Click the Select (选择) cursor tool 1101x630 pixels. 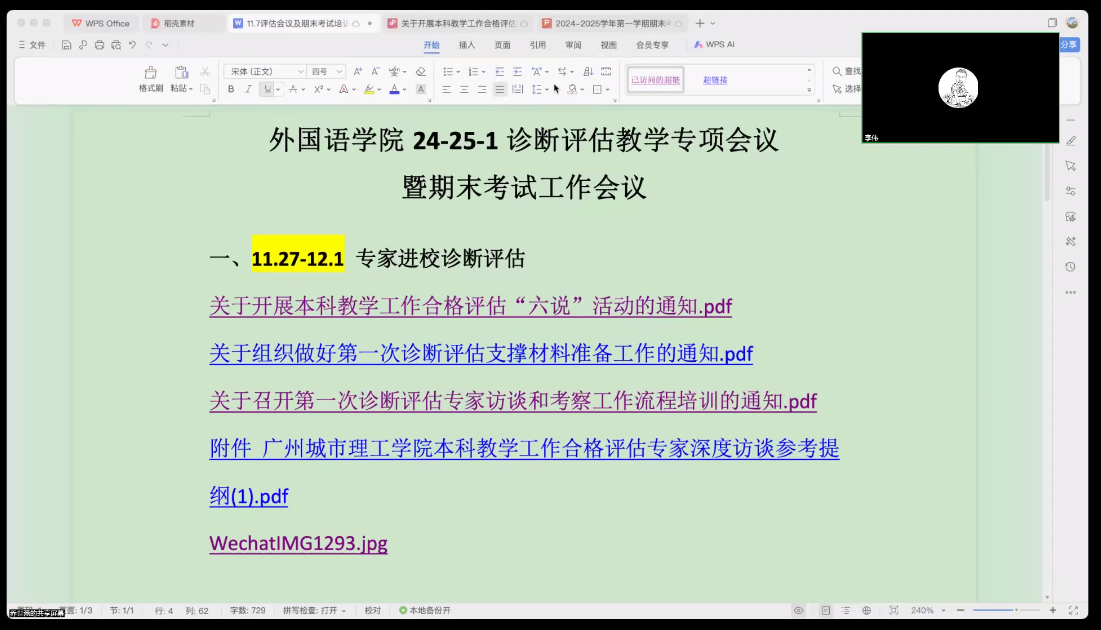(x=846, y=89)
